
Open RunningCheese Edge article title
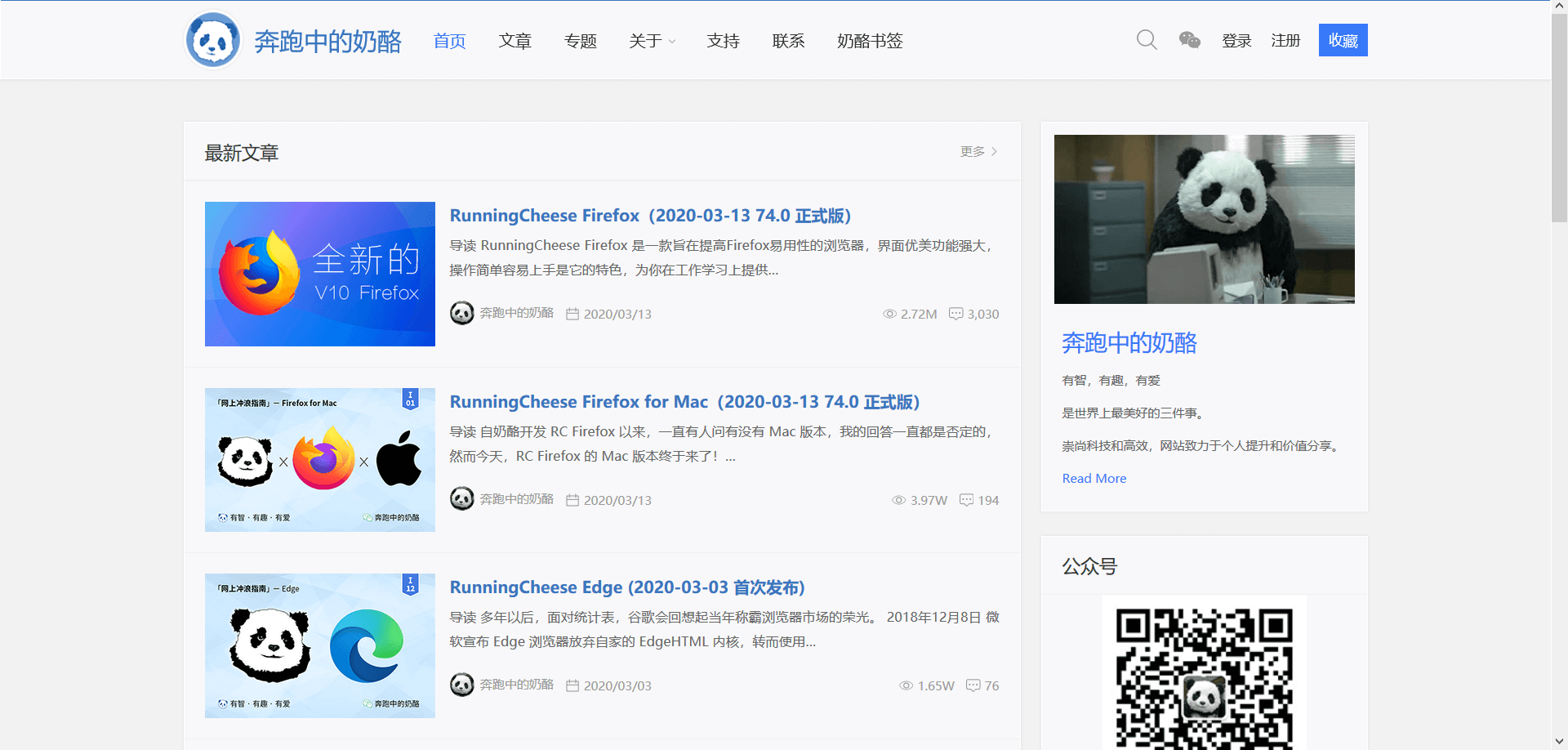coord(627,587)
